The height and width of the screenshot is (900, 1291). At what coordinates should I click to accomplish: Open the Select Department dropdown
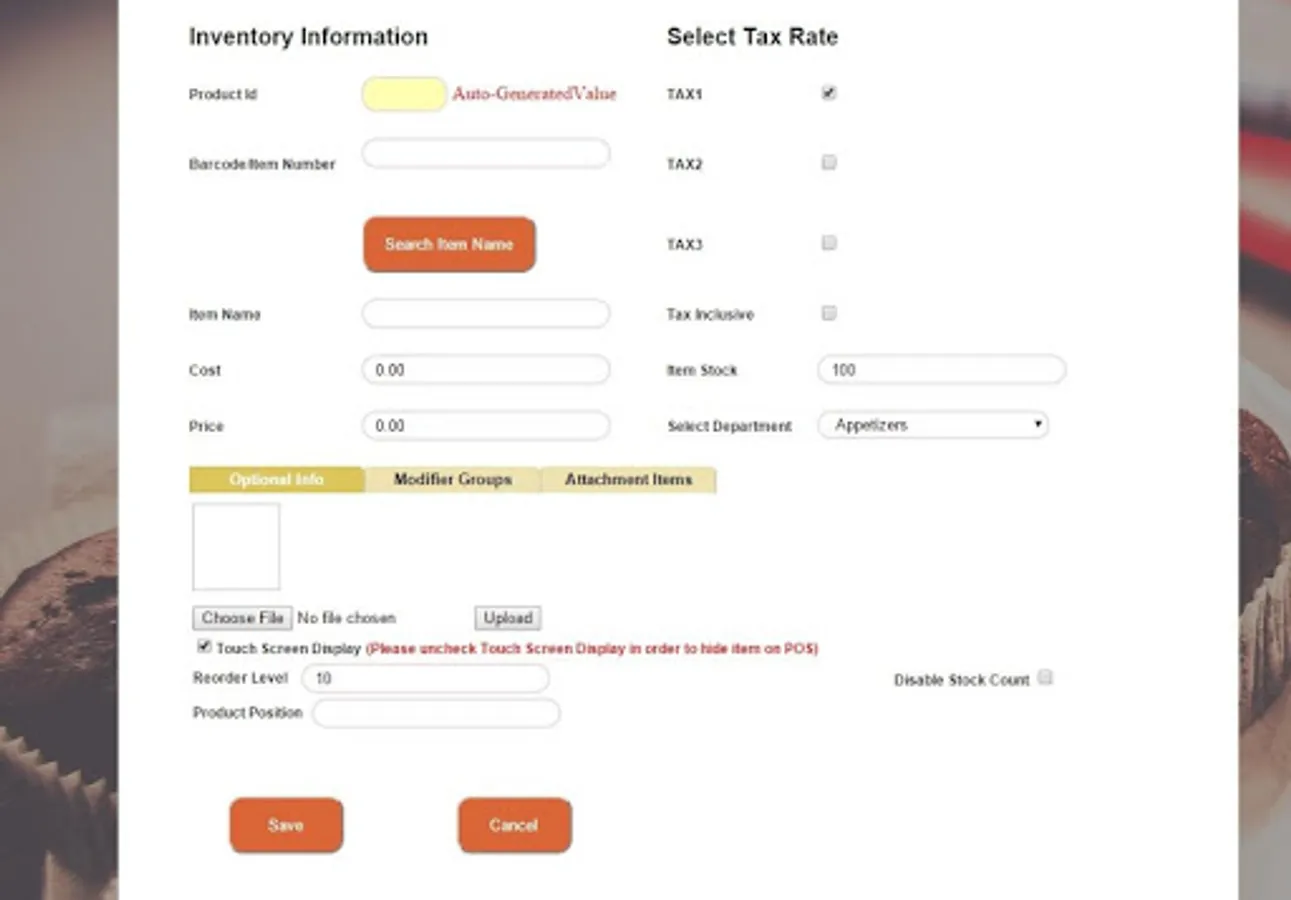pos(933,425)
